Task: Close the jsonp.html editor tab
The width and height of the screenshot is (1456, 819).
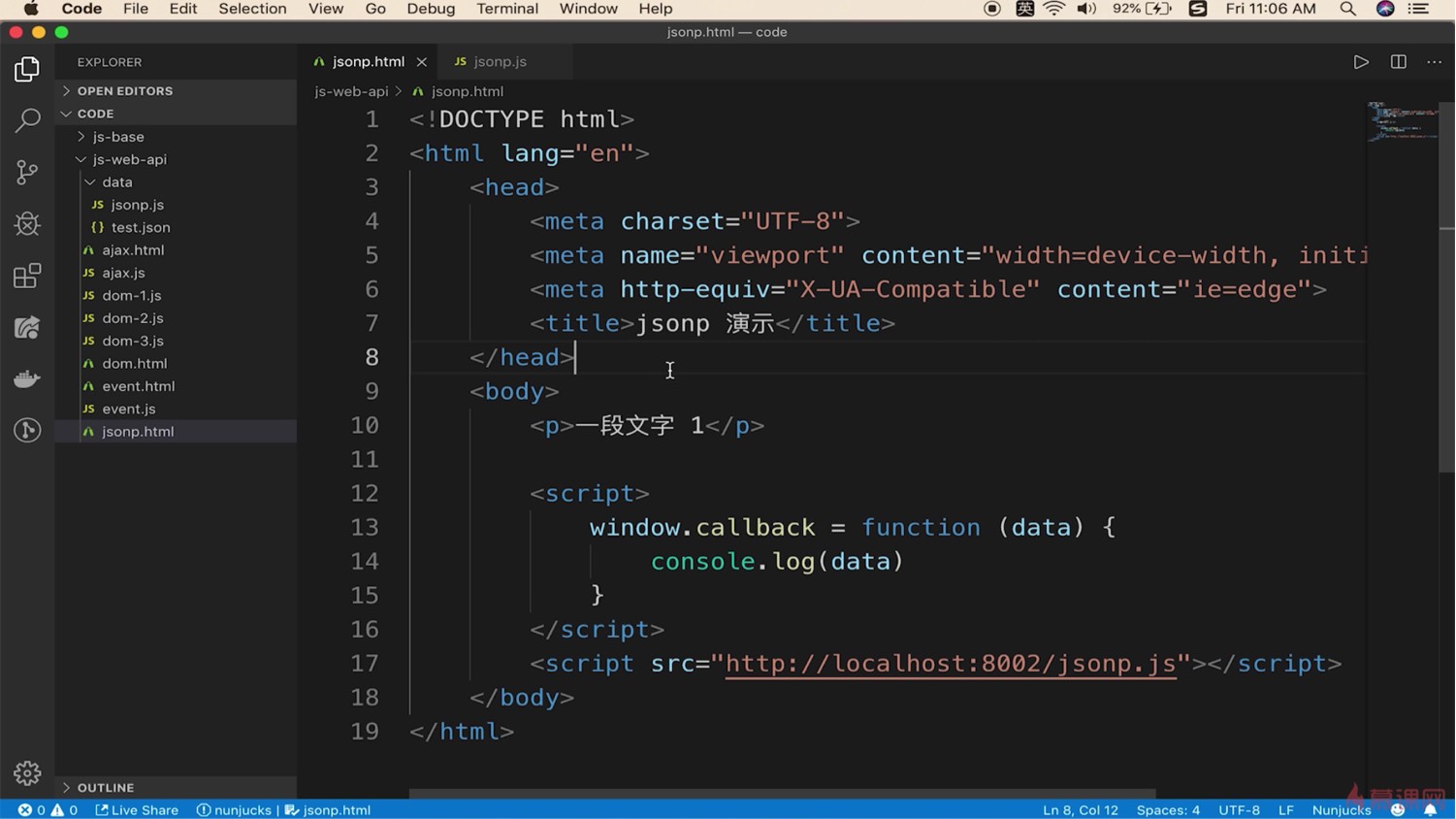Action: [421, 62]
